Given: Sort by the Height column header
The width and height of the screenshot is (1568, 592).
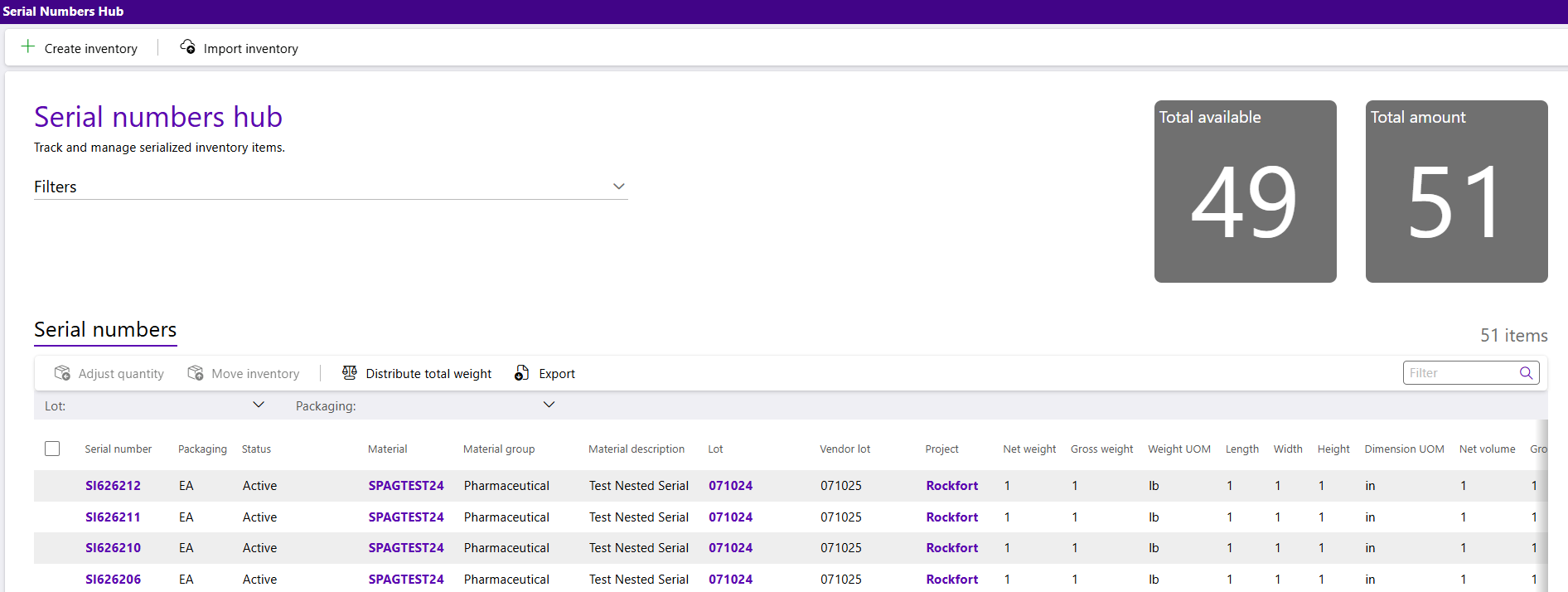Looking at the screenshot, I should tap(1333, 449).
